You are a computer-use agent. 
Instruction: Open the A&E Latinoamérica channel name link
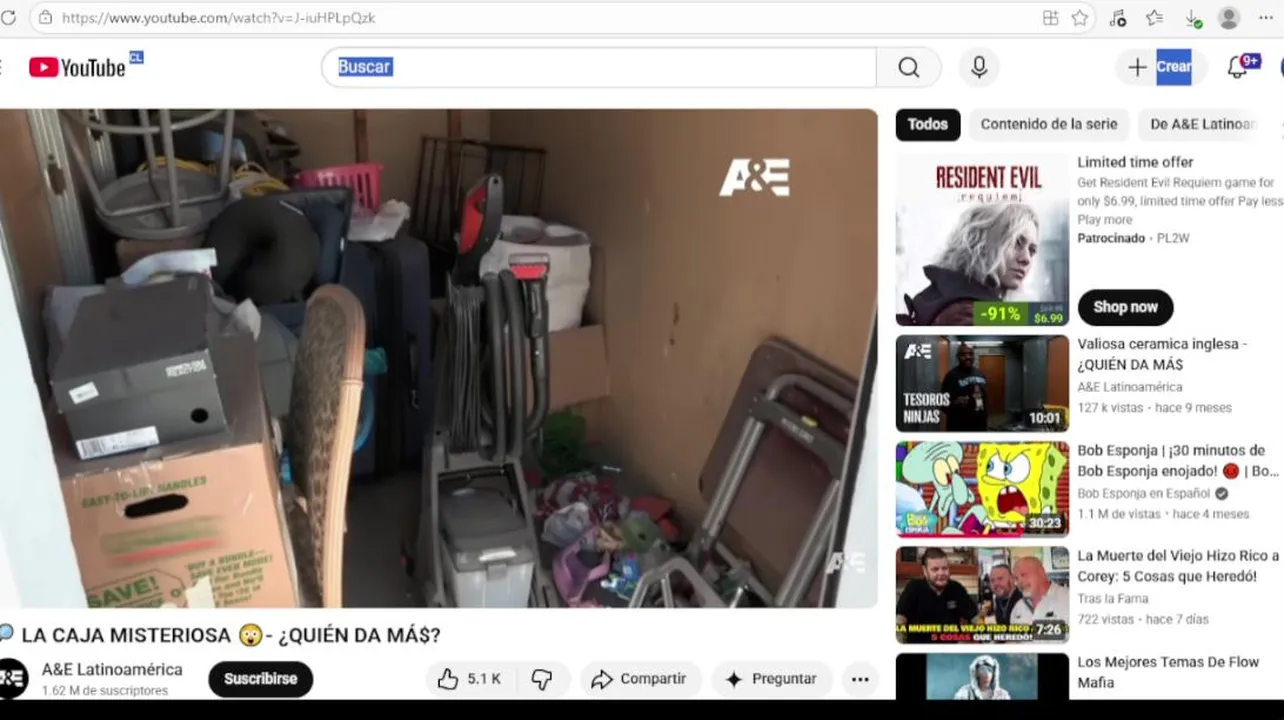point(112,669)
